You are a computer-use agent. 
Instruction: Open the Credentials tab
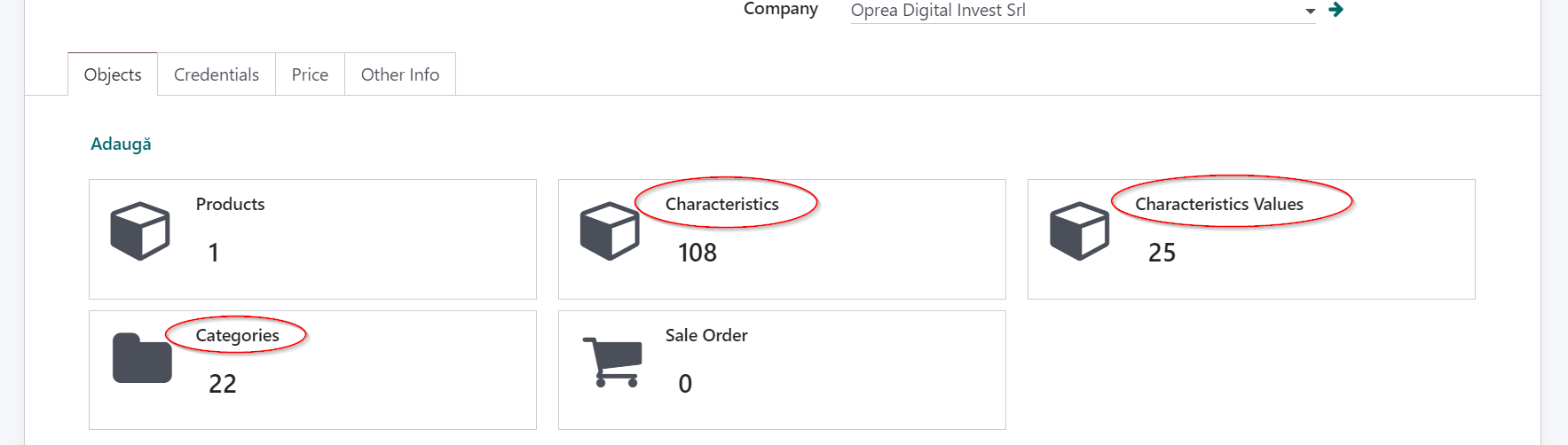[x=217, y=74]
